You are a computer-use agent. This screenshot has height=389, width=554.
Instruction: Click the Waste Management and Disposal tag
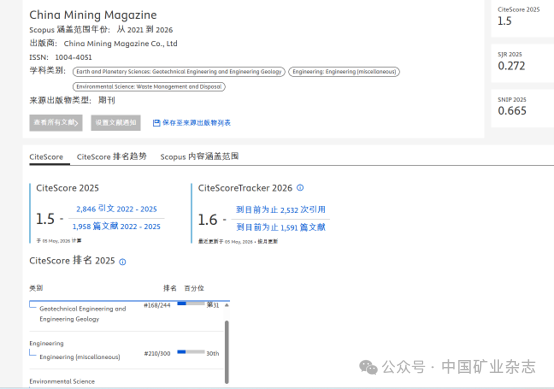click(x=149, y=87)
